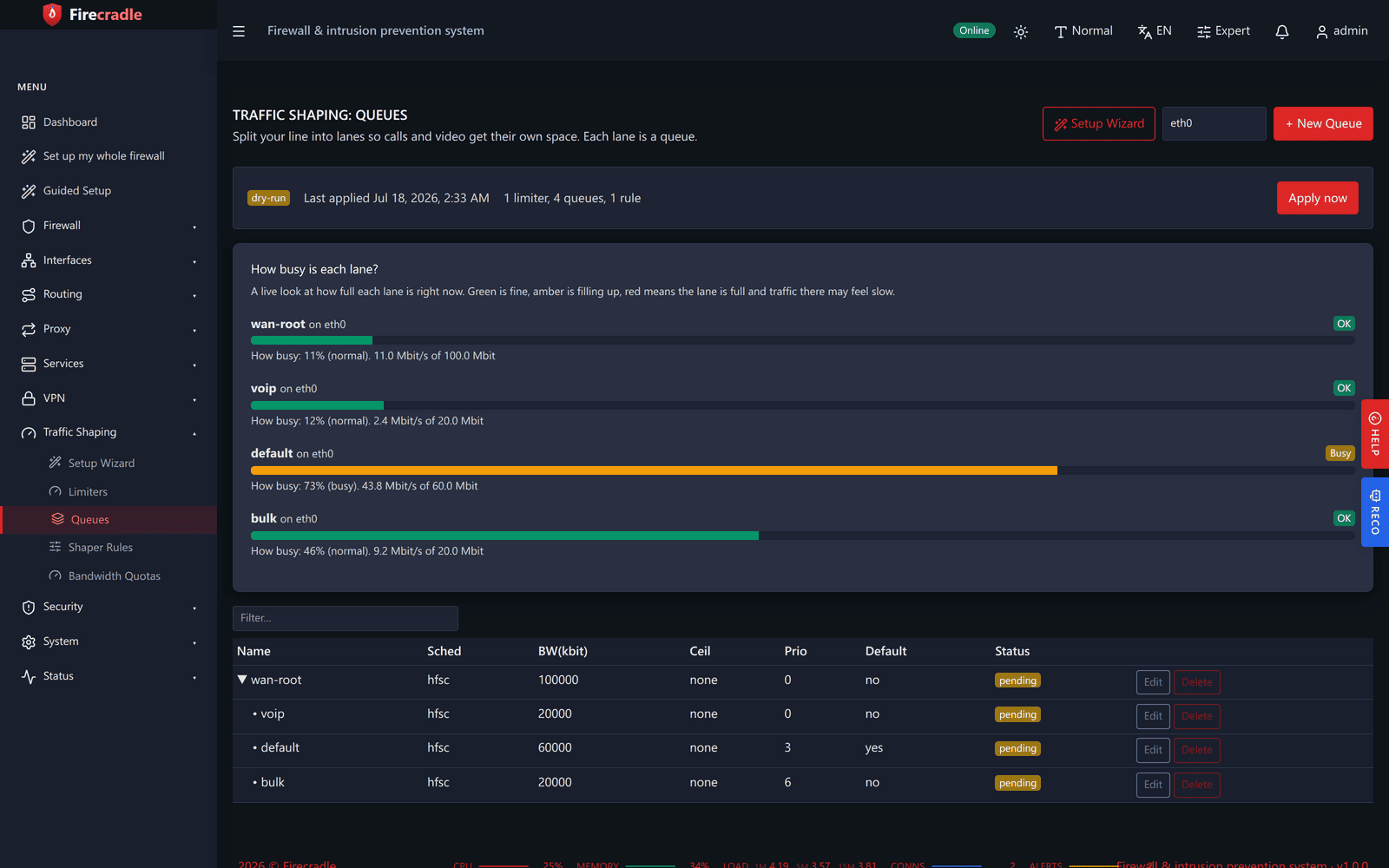1389x868 pixels.
Task: Open the red HELP side tab
Action: (1375, 434)
